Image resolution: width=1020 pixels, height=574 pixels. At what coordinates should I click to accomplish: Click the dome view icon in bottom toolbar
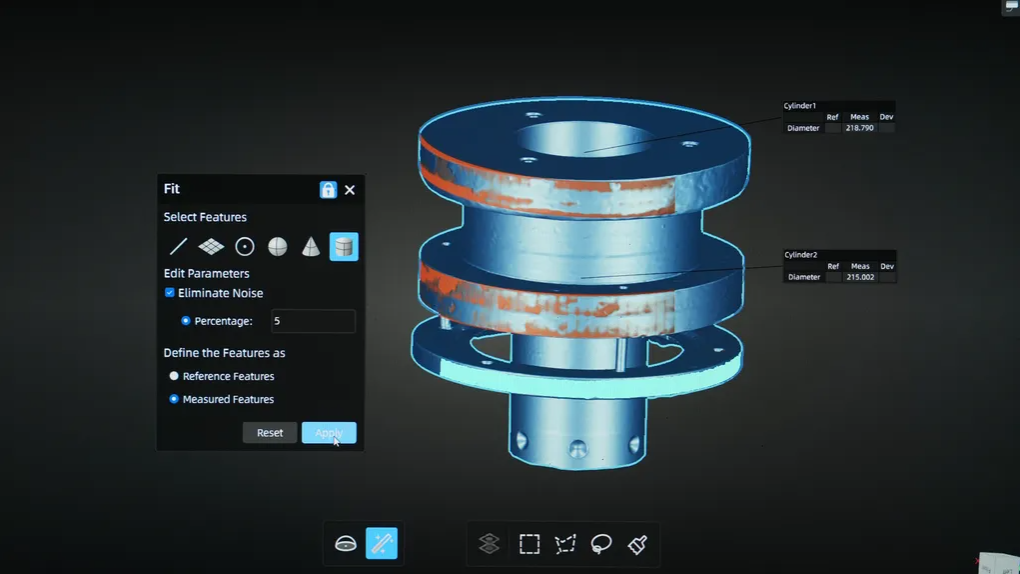(345, 543)
